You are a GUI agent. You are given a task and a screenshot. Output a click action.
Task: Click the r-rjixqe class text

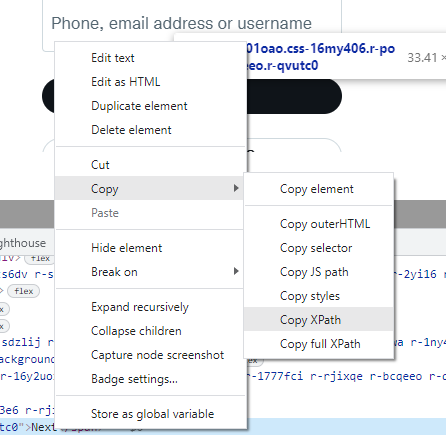pos(336,376)
